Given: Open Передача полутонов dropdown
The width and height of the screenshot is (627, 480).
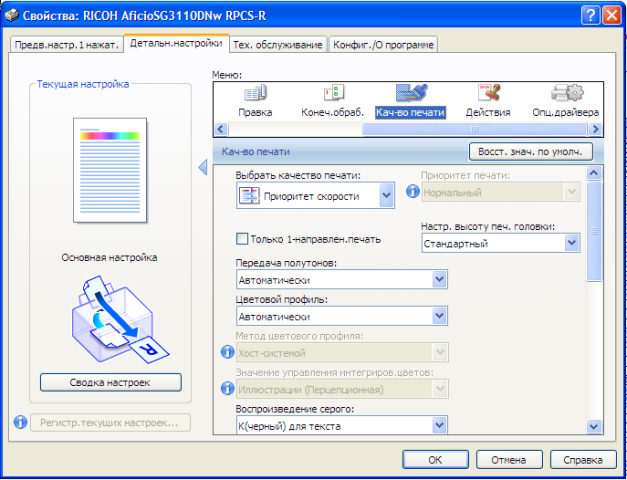Looking at the screenshot, I should (341, 280).
